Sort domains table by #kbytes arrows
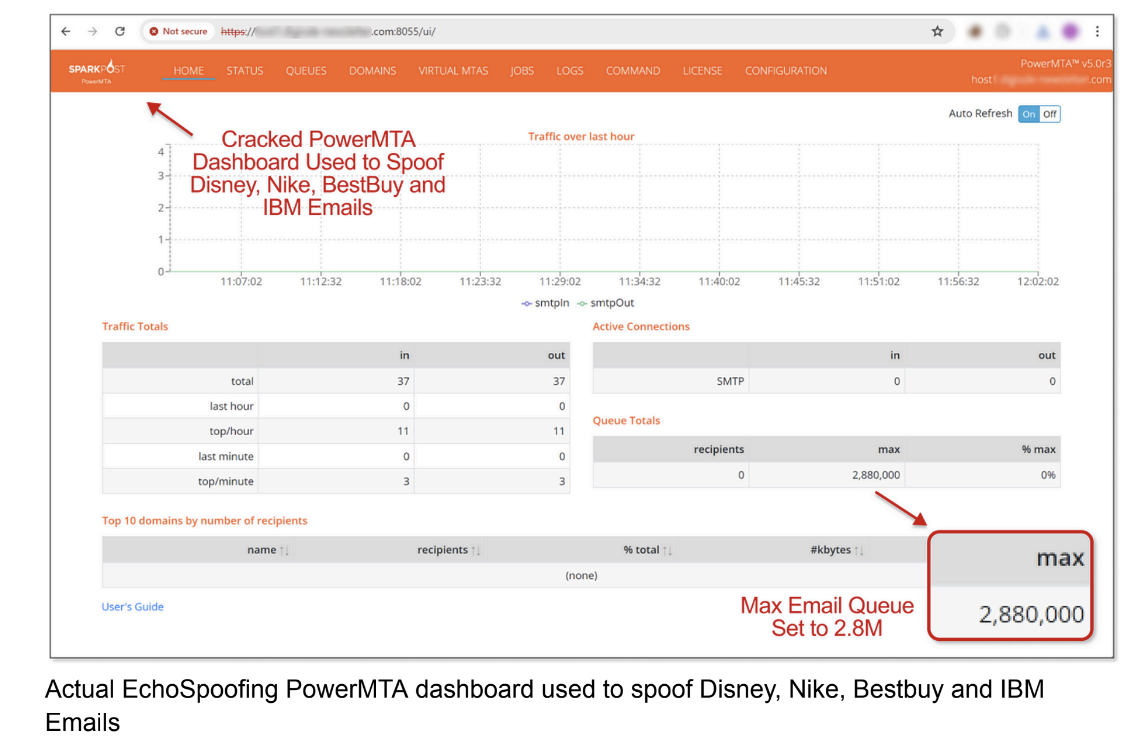Image resolution: width=1142 pixels, height=748 pixels. (859, 551)
